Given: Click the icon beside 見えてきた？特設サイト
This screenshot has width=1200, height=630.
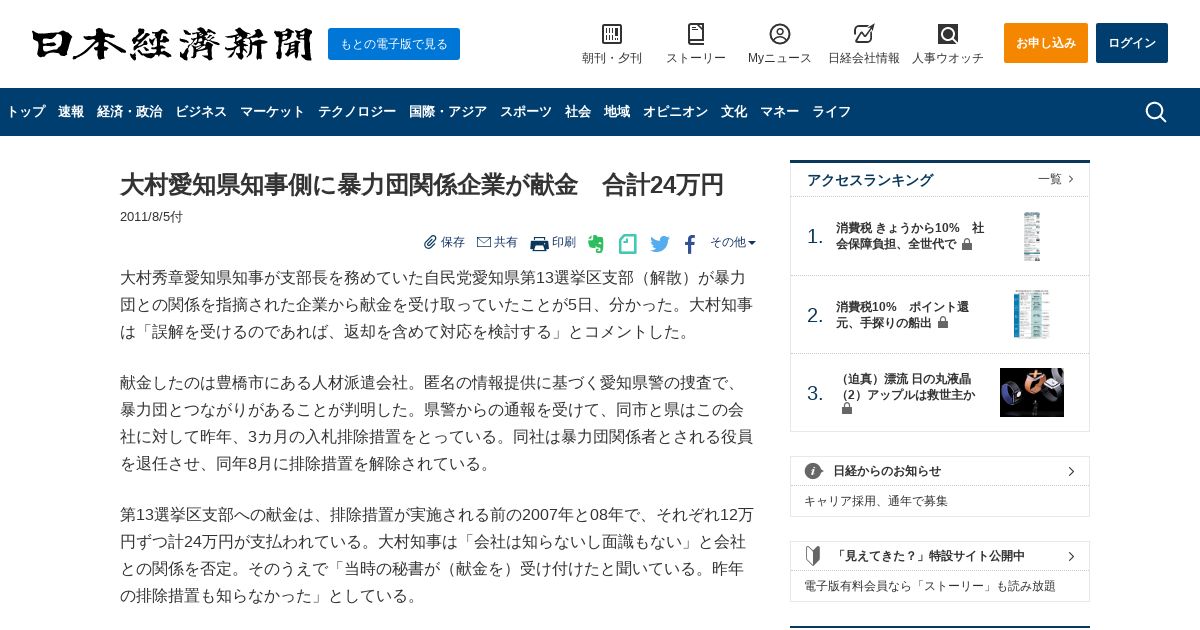Looking at the screenshot, I should pyautogui.click(x=813, y=556).
